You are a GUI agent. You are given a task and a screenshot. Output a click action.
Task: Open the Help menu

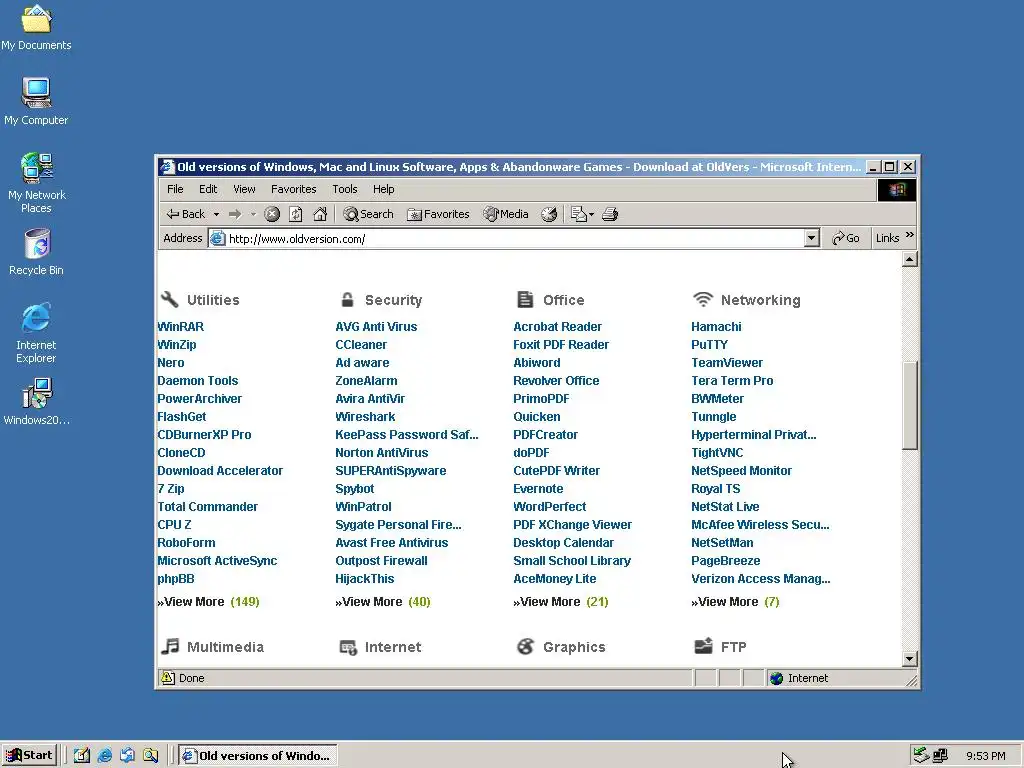click(383, 189)
